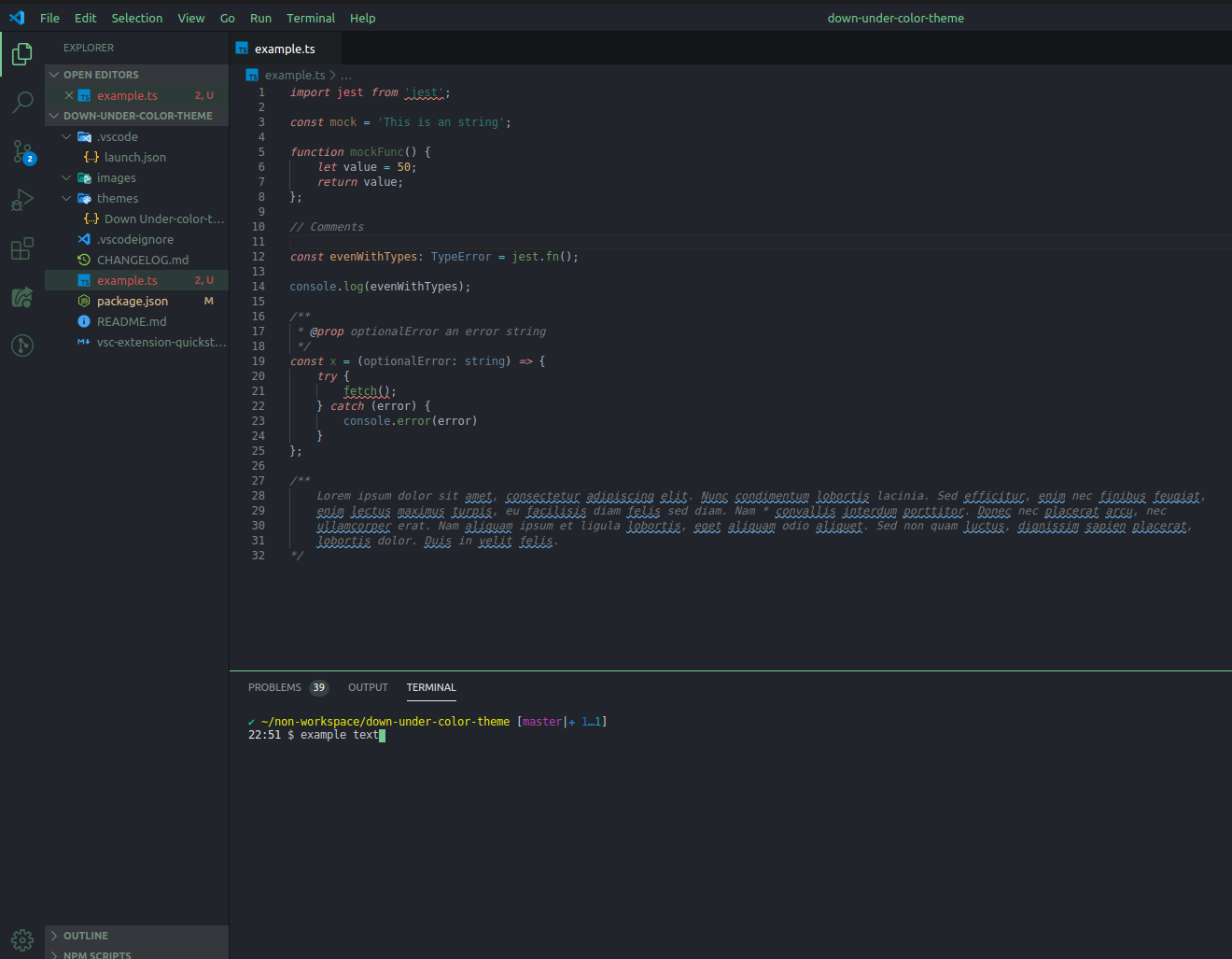Switch to the Problems tab
1232x959 pixels.
tap(274, 687)
